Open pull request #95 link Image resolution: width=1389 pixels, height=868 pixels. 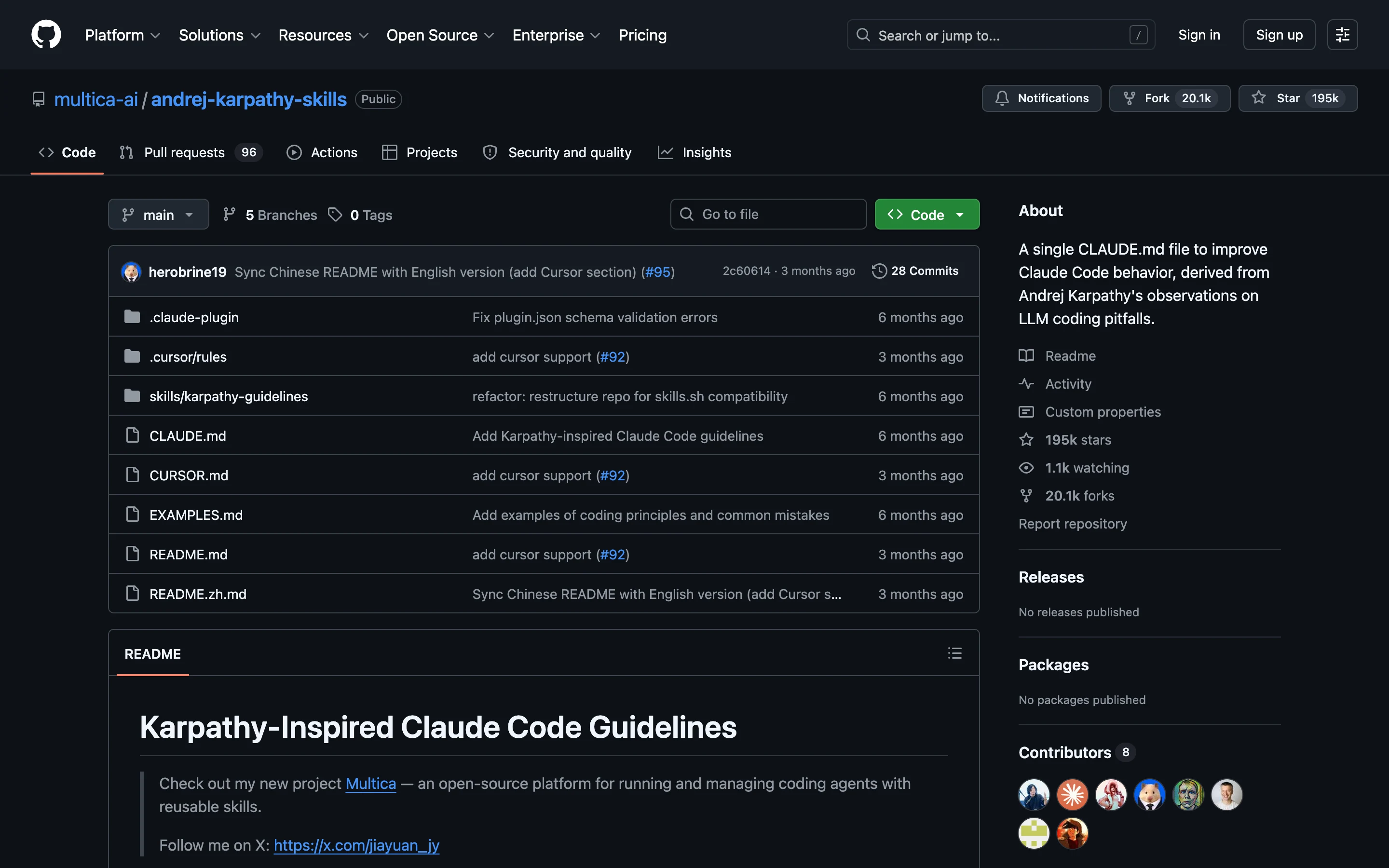658,272
